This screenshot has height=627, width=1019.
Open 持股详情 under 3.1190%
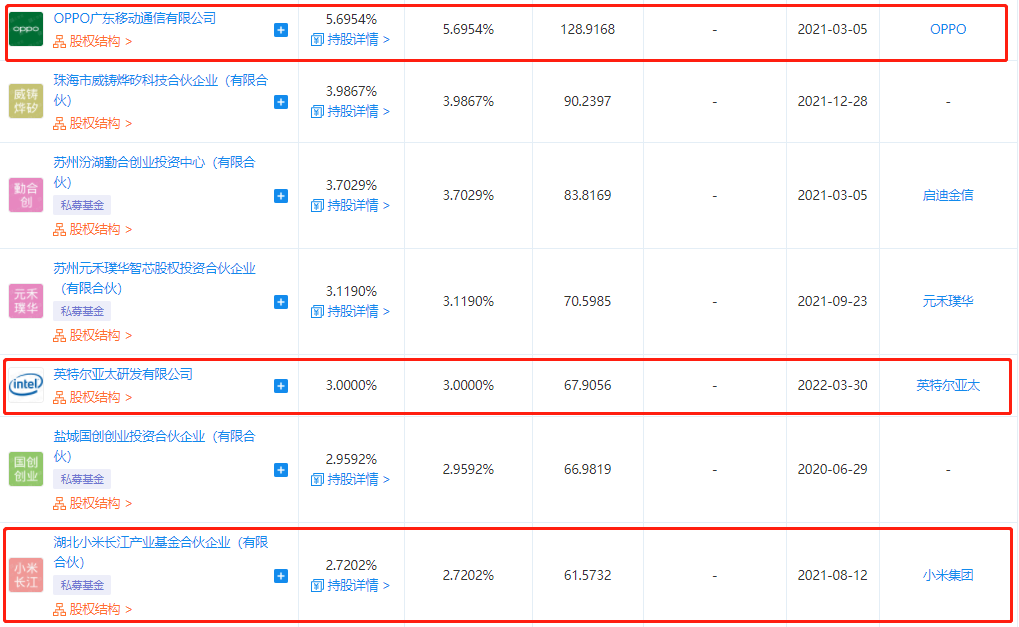[351, 312]
